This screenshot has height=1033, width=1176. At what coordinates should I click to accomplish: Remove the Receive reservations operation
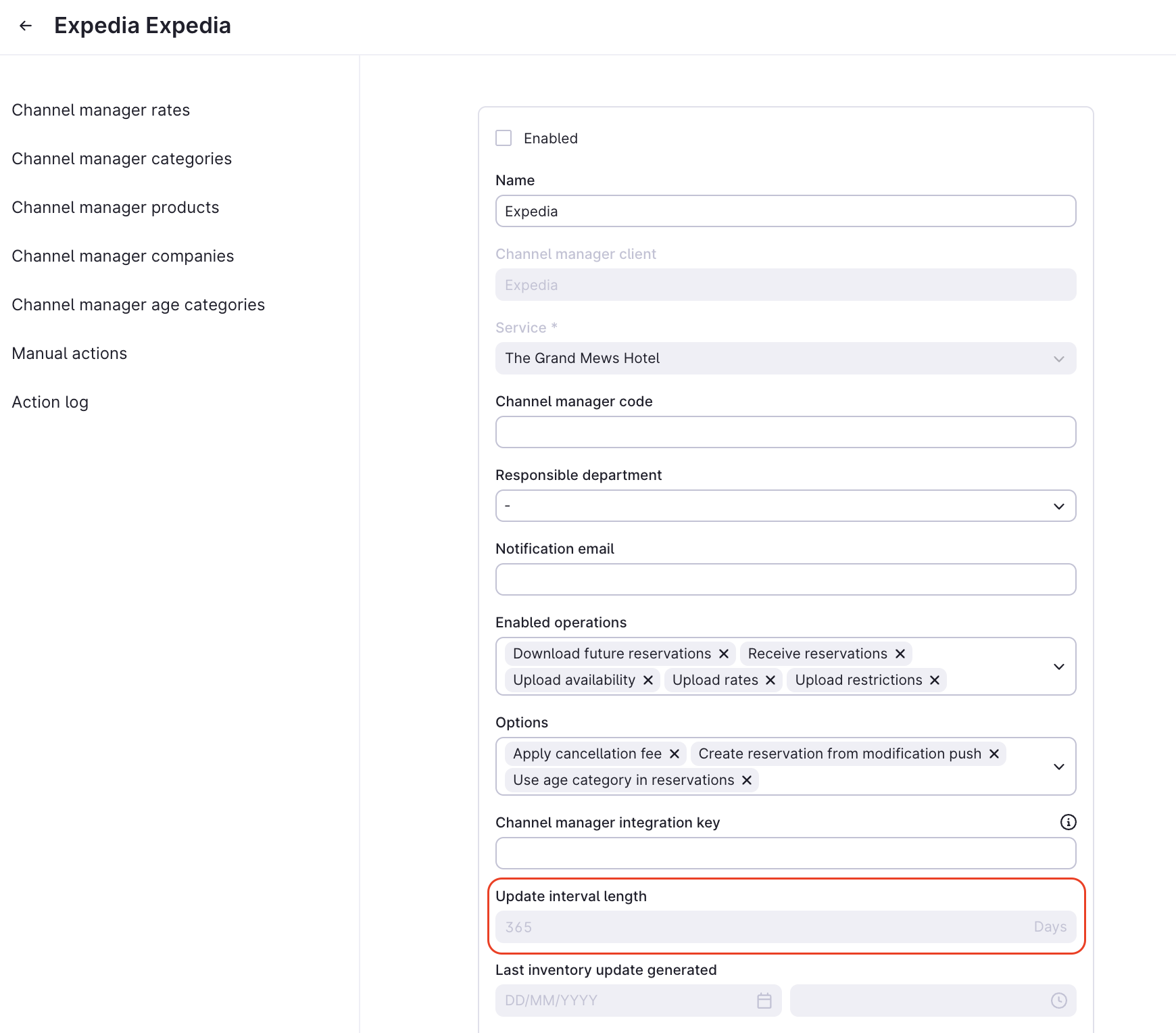[x=900, y=653]
